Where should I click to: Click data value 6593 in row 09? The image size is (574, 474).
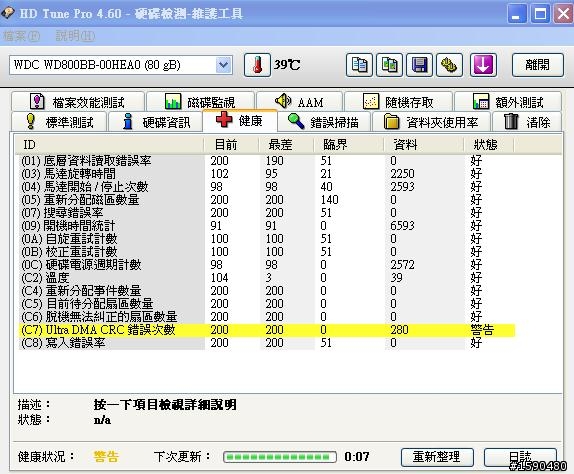coord(402,226)
